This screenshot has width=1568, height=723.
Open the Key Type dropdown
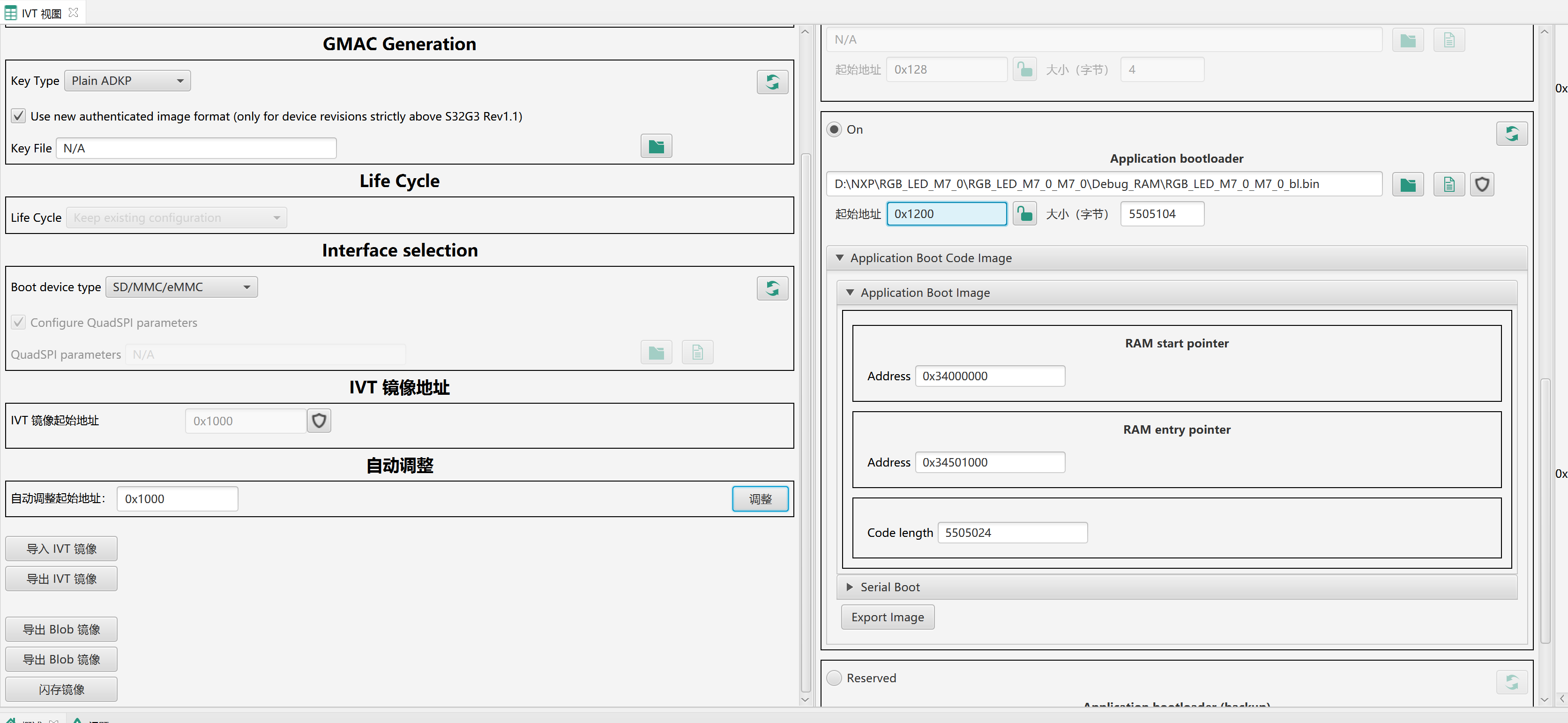click(127, 81)
